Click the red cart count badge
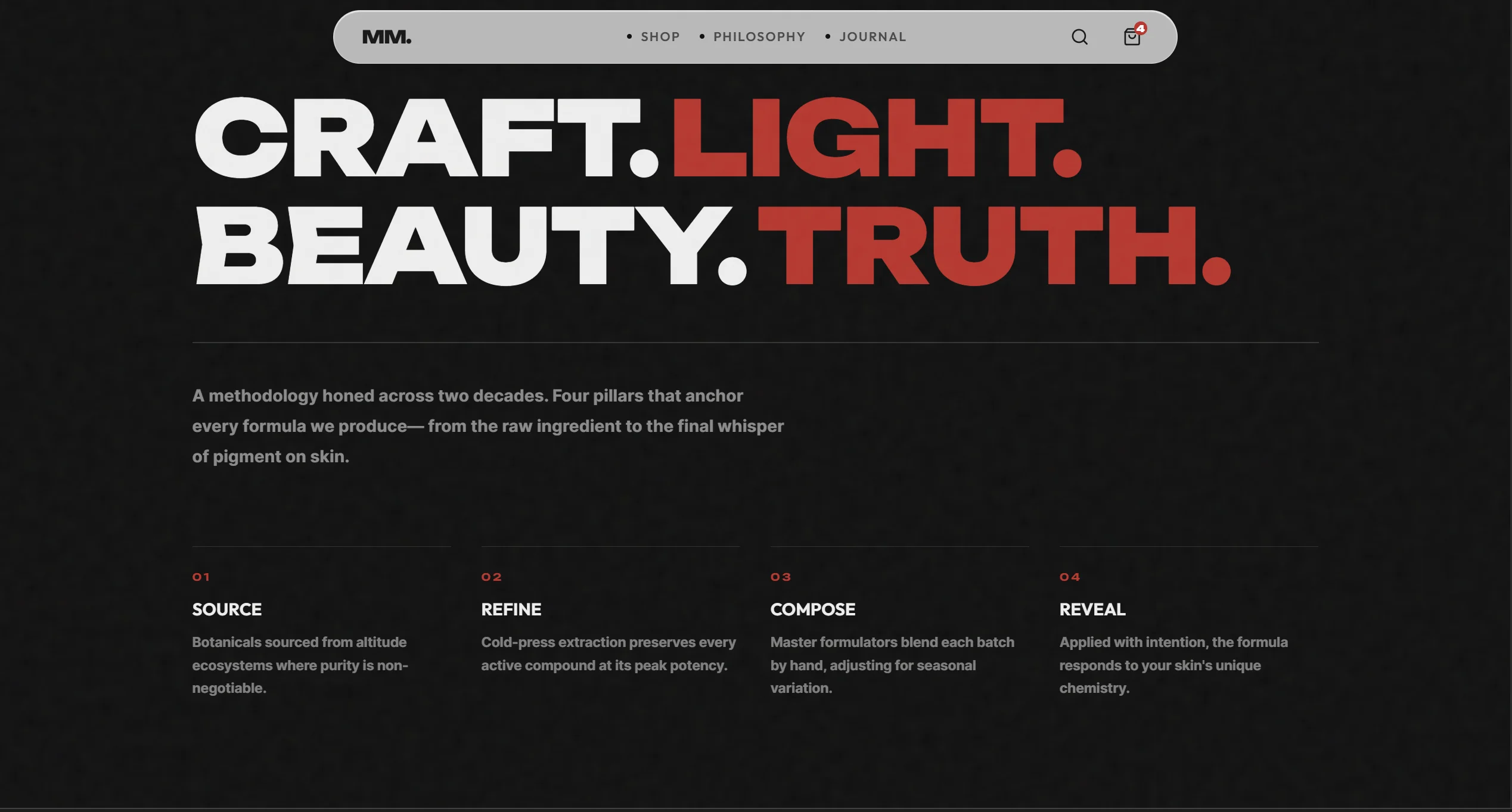This screenshot has height=812, width=1512. pos(1140,28)
